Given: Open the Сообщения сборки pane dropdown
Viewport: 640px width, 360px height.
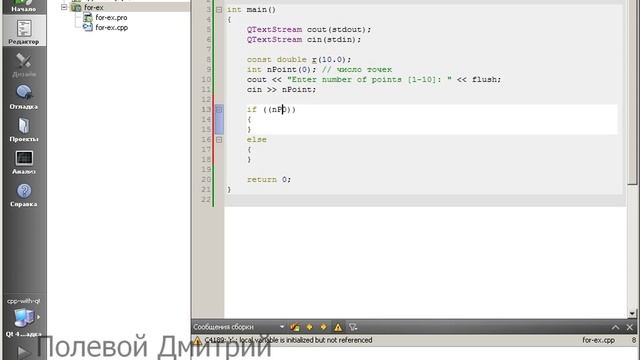Looking at the screenshot, I should (282, 327).
